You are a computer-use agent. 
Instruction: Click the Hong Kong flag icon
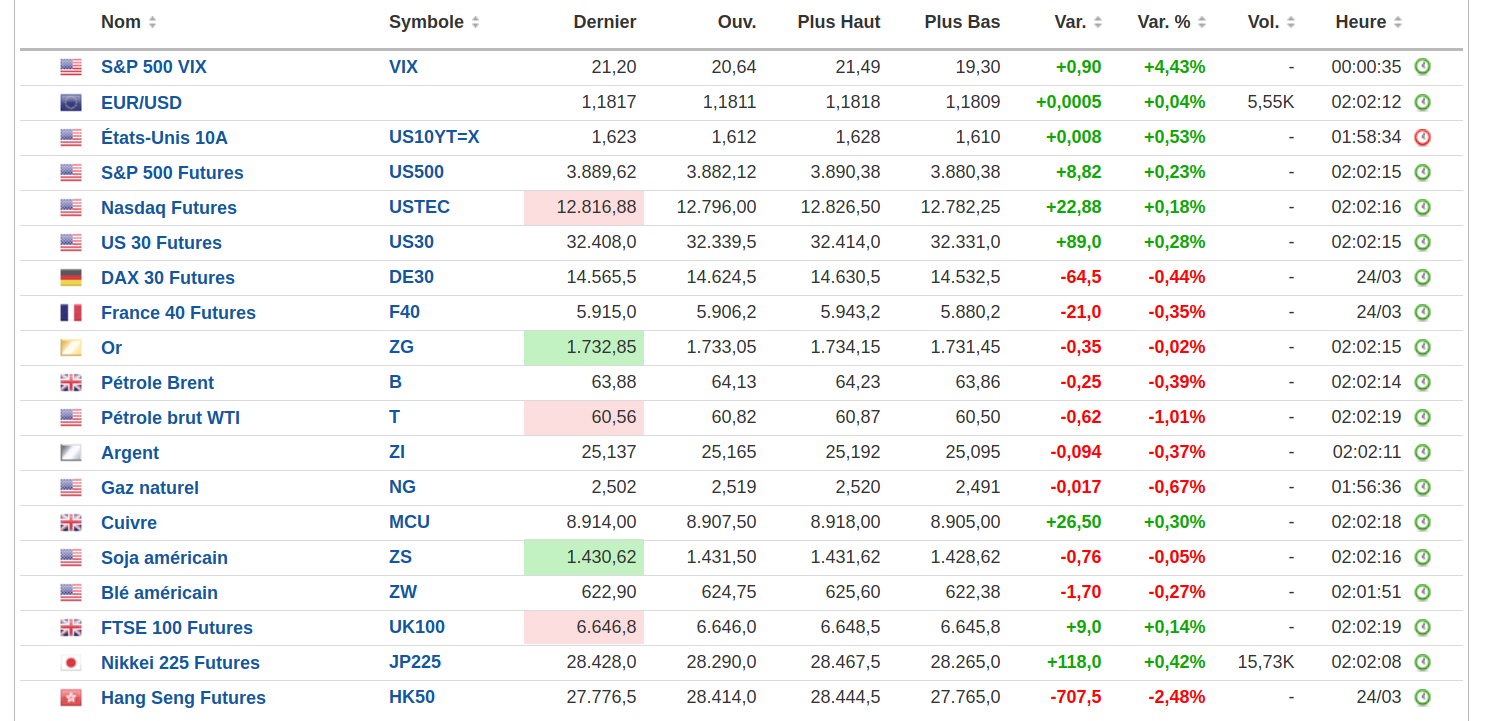click(71, 698)
